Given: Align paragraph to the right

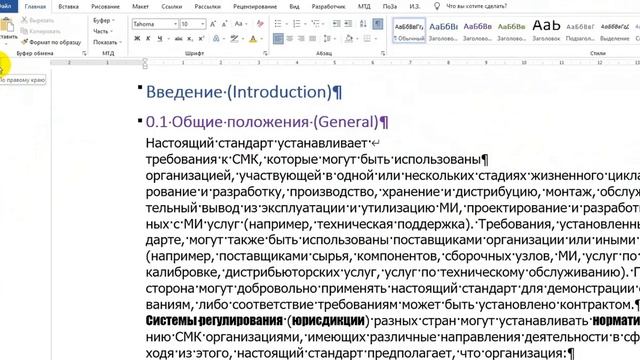Looking at the screenshot, I should click(301, 39).
